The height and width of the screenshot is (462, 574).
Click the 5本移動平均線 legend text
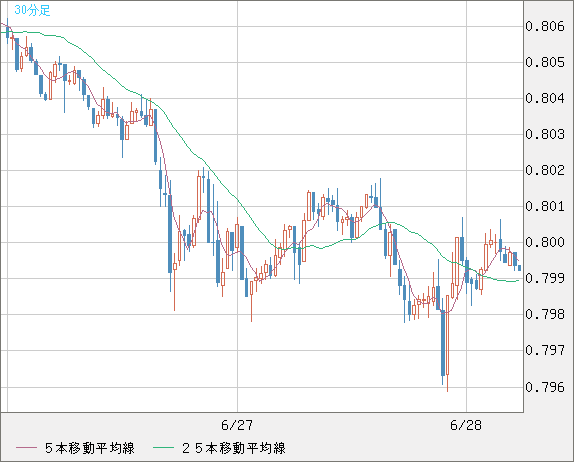(90, 448)
